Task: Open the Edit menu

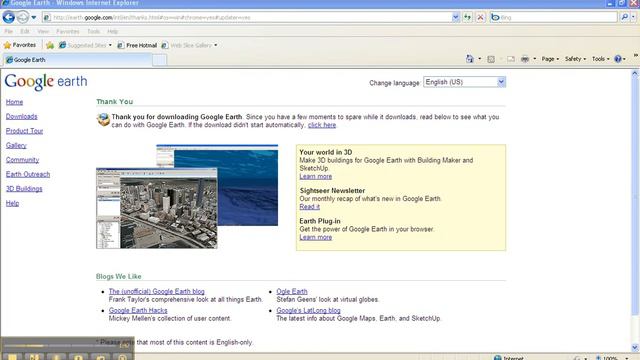Action: [24, 31]
